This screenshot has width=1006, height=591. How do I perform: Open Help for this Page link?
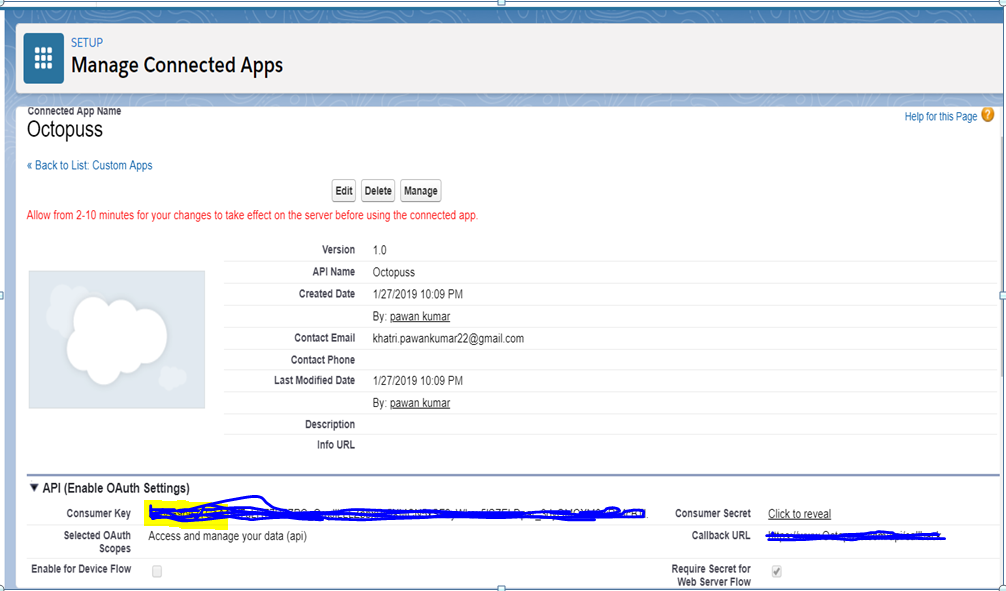[941, 116]
